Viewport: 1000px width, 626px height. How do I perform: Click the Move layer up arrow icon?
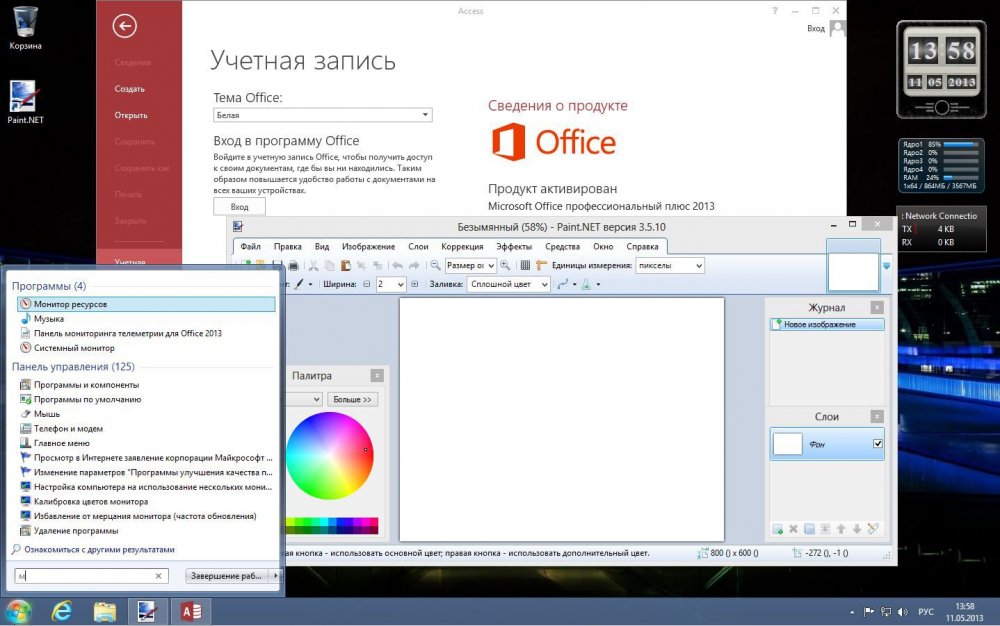(x=841, y=528)
